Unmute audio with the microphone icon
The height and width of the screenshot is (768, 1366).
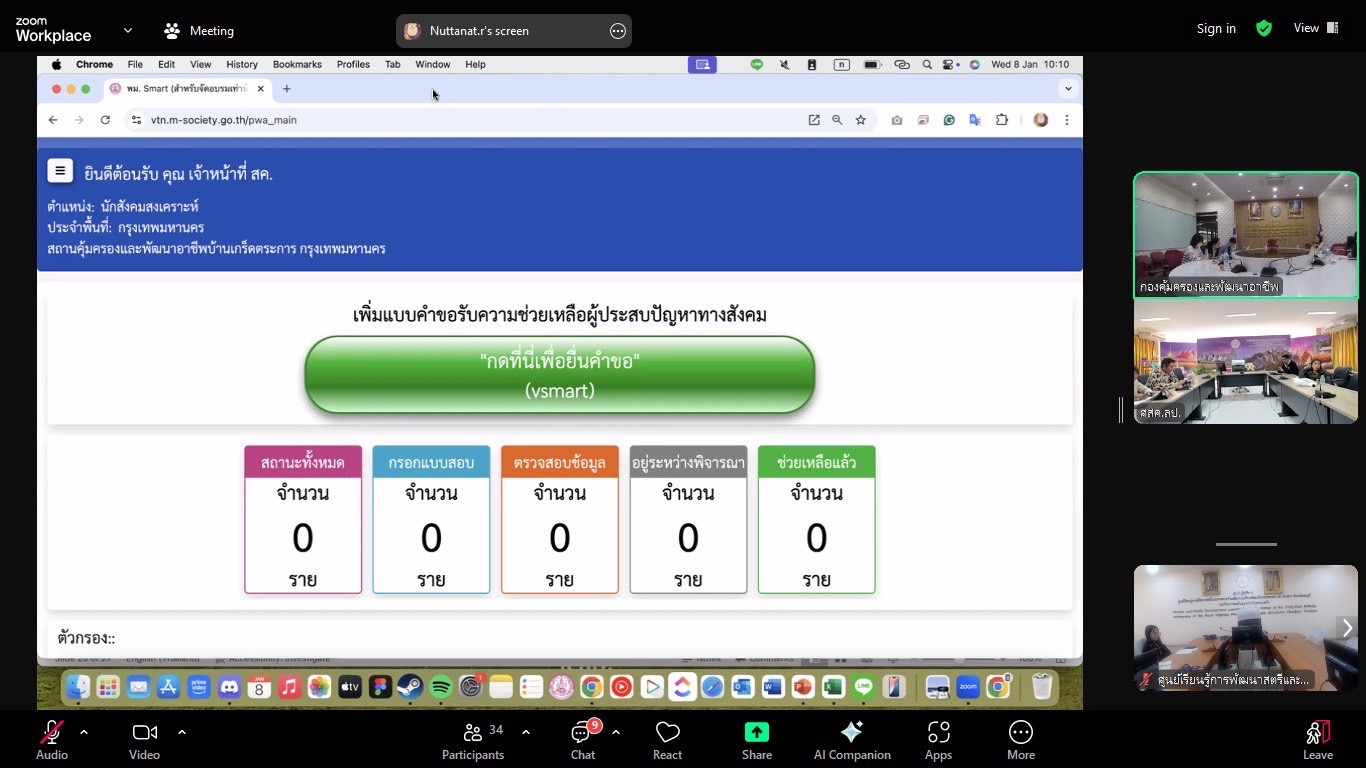click(x=52, y=741)
